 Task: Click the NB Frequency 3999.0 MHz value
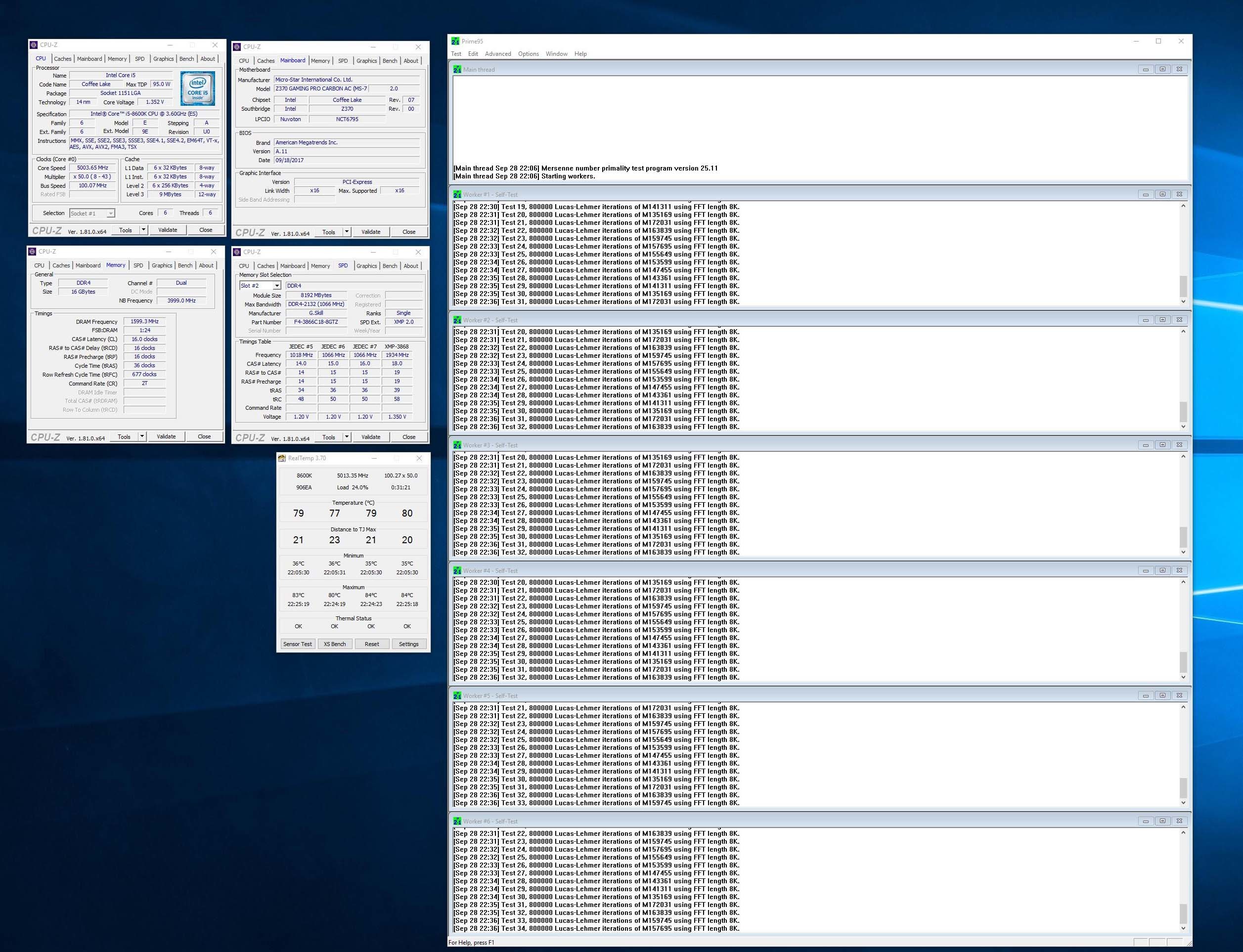(181, 301)
